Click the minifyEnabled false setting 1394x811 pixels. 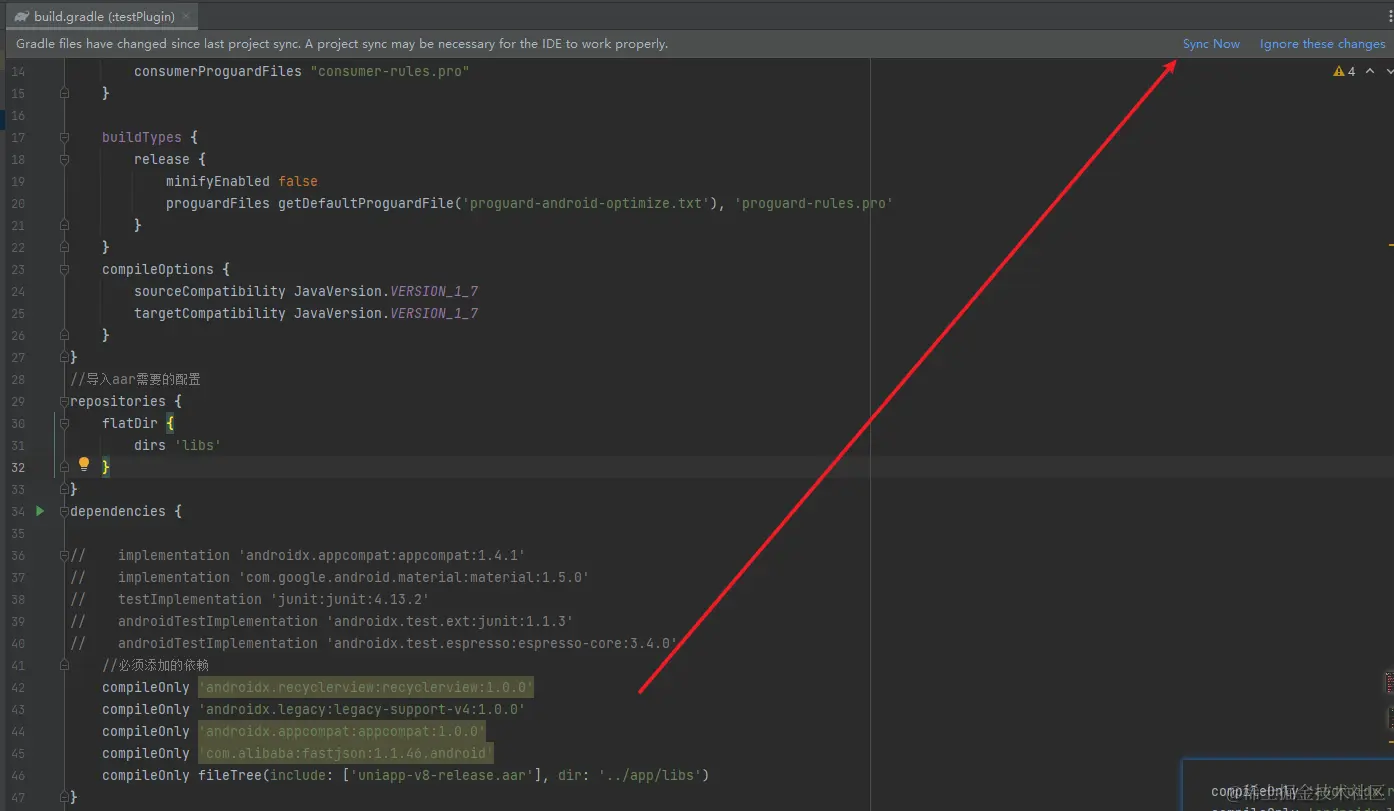coord(241,181)
